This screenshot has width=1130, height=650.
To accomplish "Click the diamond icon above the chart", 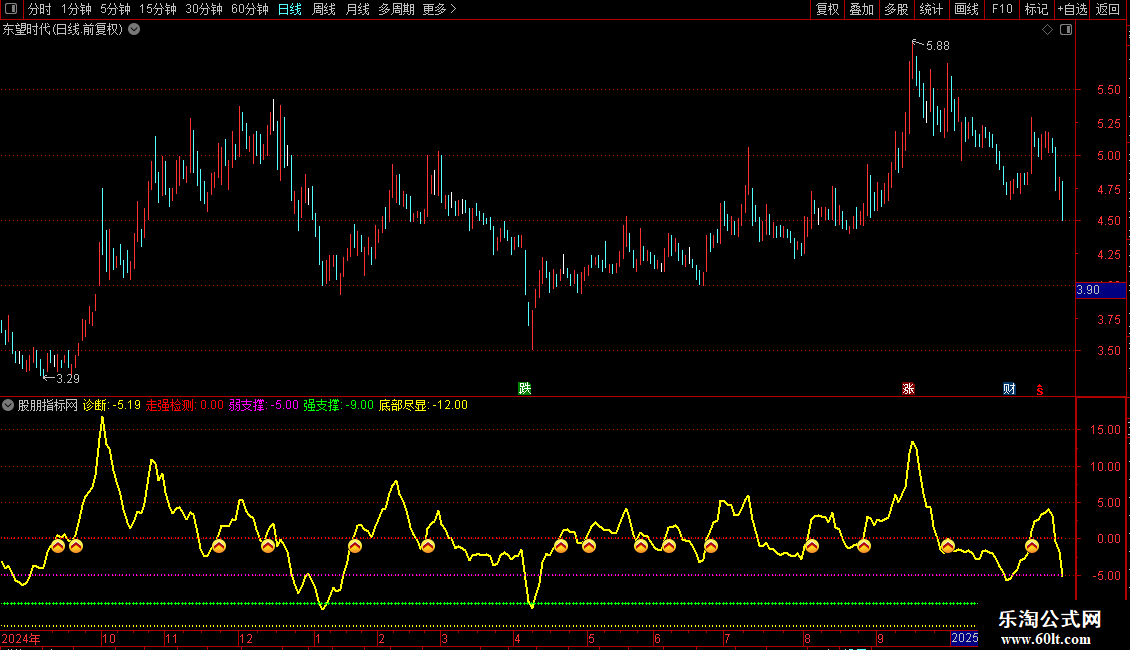I will 1047,30.
